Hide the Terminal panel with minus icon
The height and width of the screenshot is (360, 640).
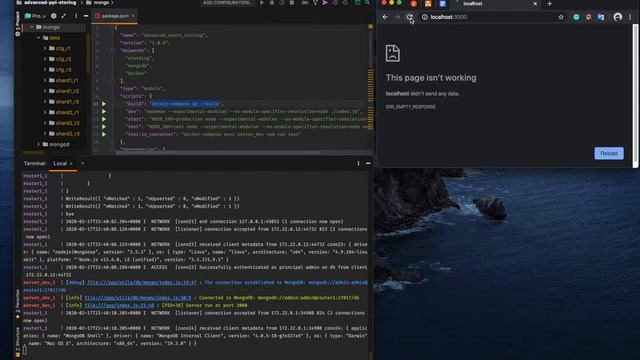click(x=368, y=163)
